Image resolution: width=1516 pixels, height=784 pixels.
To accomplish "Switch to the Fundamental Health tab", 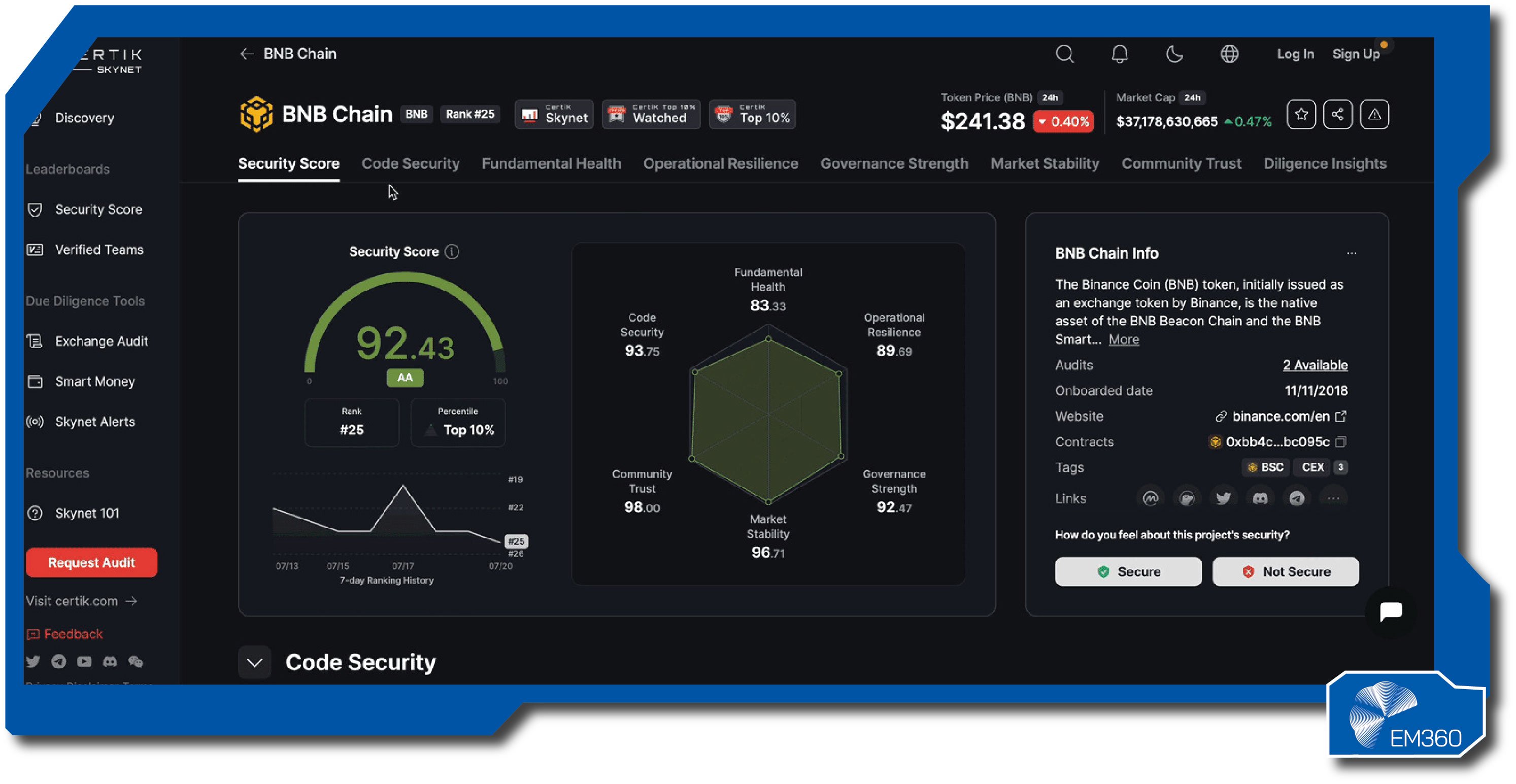I will pos(551,163).
